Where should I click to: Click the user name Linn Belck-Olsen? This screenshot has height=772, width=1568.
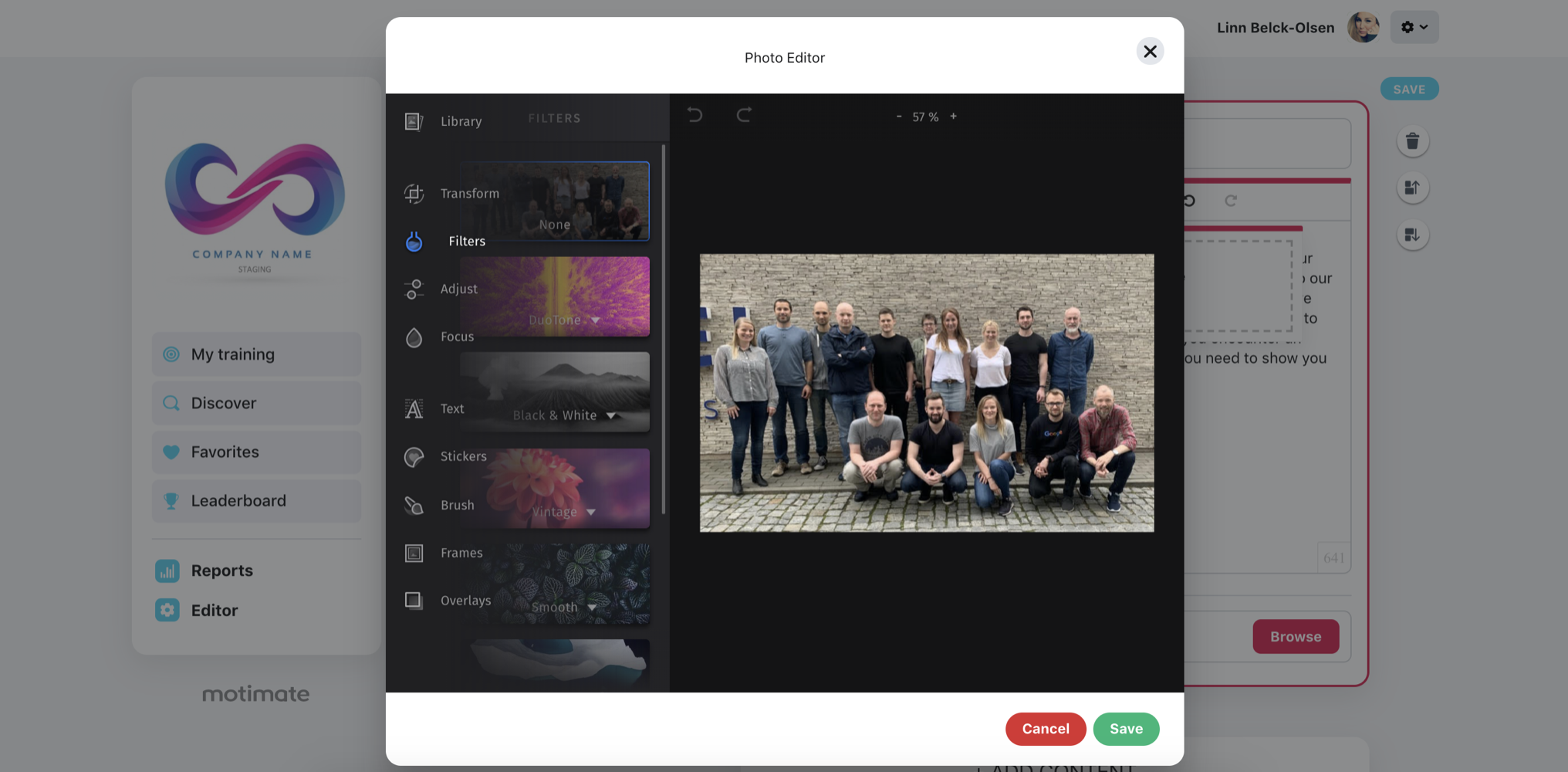(1276, 28)
